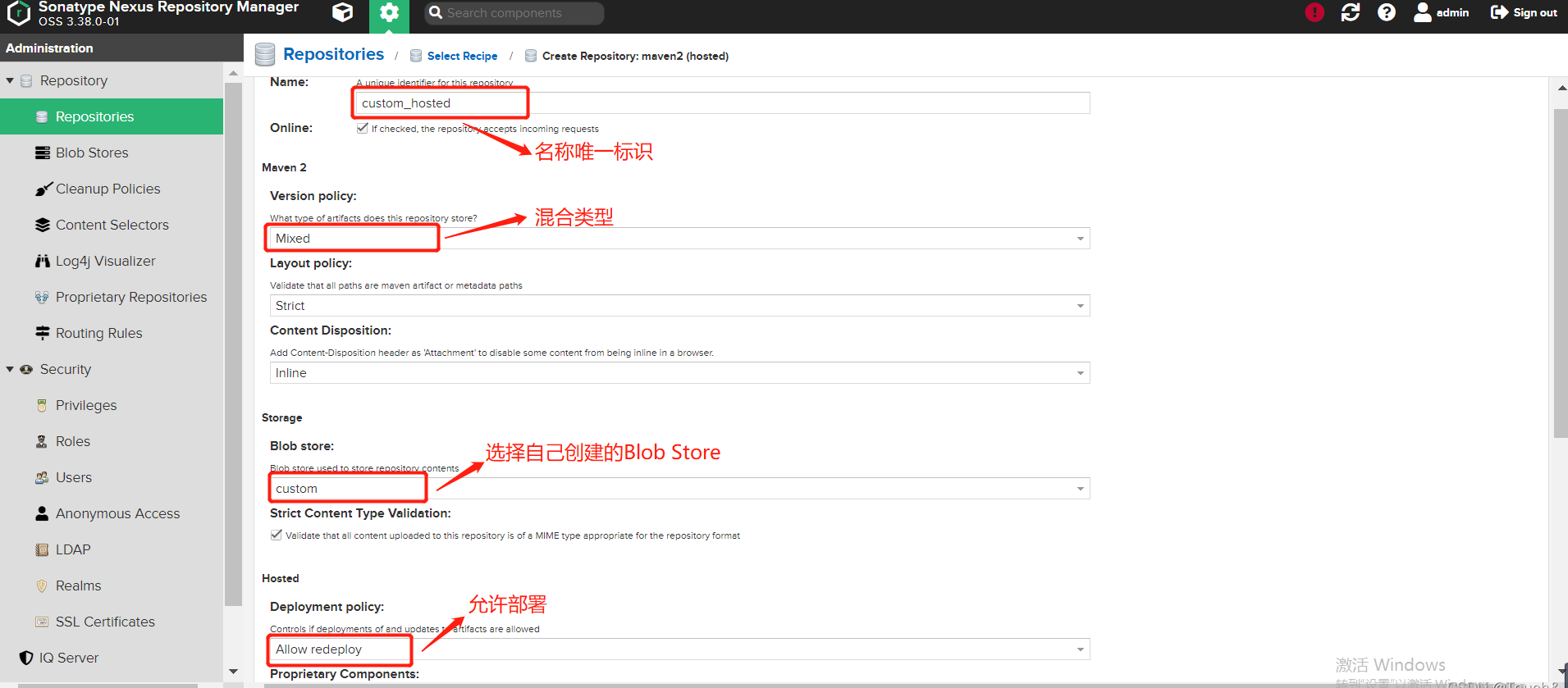
Task: Open the Blob store custom dropdown
Action: [x=679, y=489]
